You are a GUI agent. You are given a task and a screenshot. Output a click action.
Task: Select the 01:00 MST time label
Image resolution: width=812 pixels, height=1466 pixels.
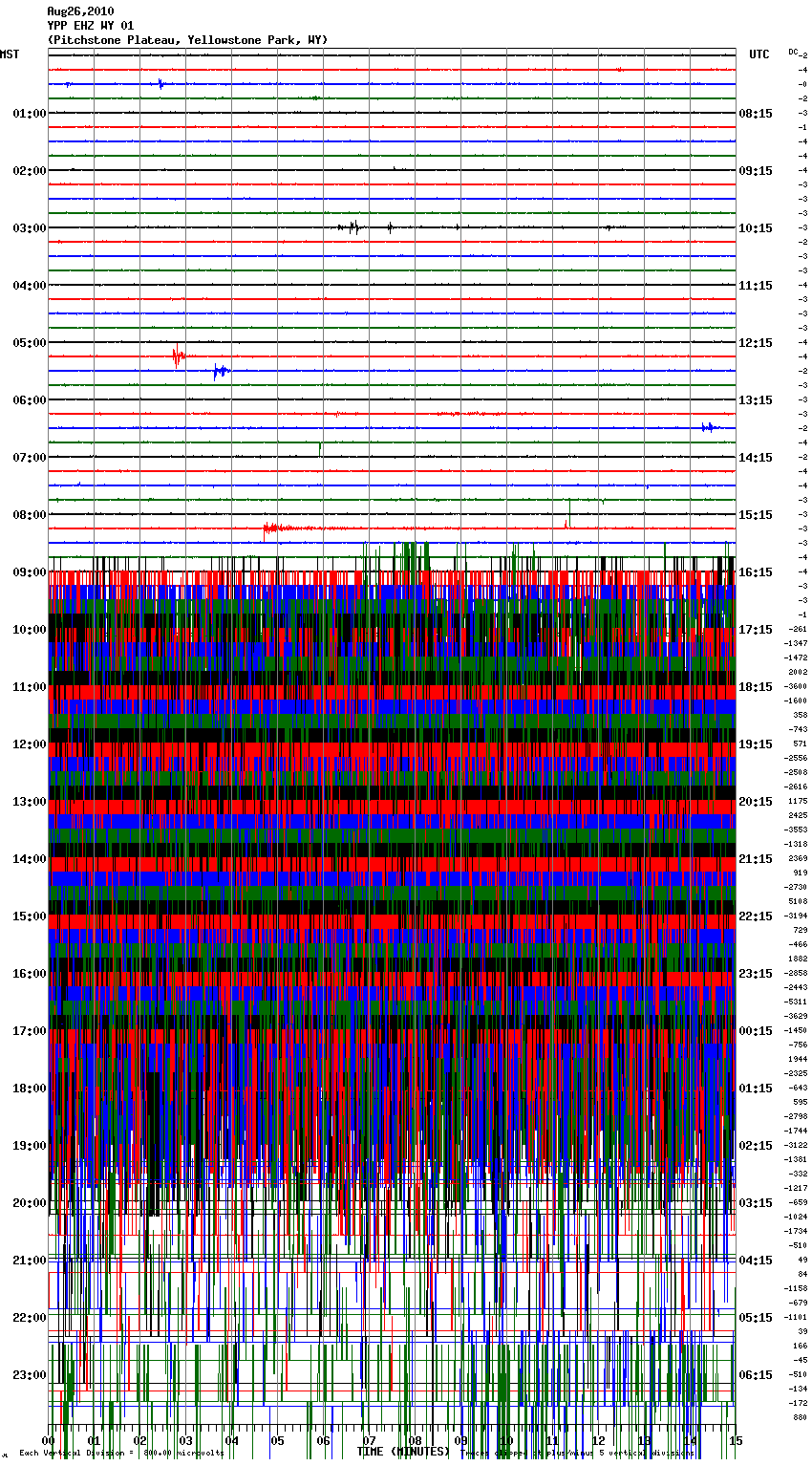pos(30,114)
